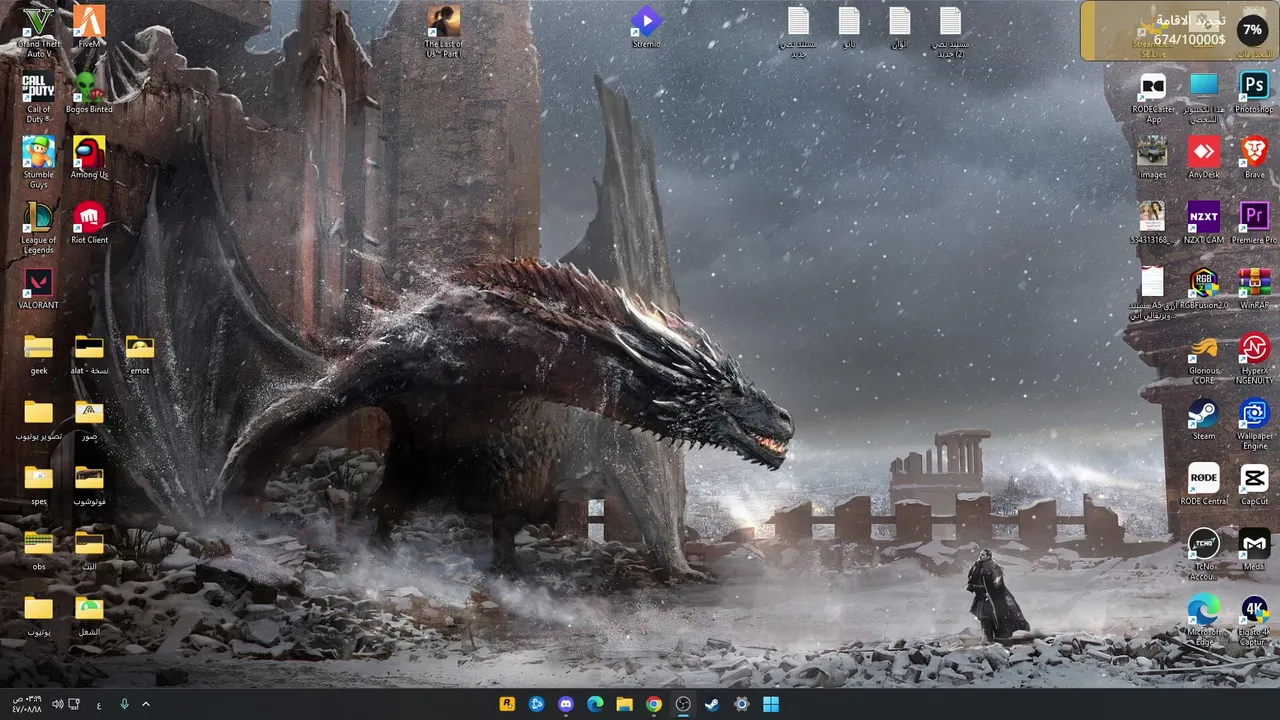The image size is (1280, 720).
Task: Expand the hidden tray icons chevron
Action: pos(146,704)
